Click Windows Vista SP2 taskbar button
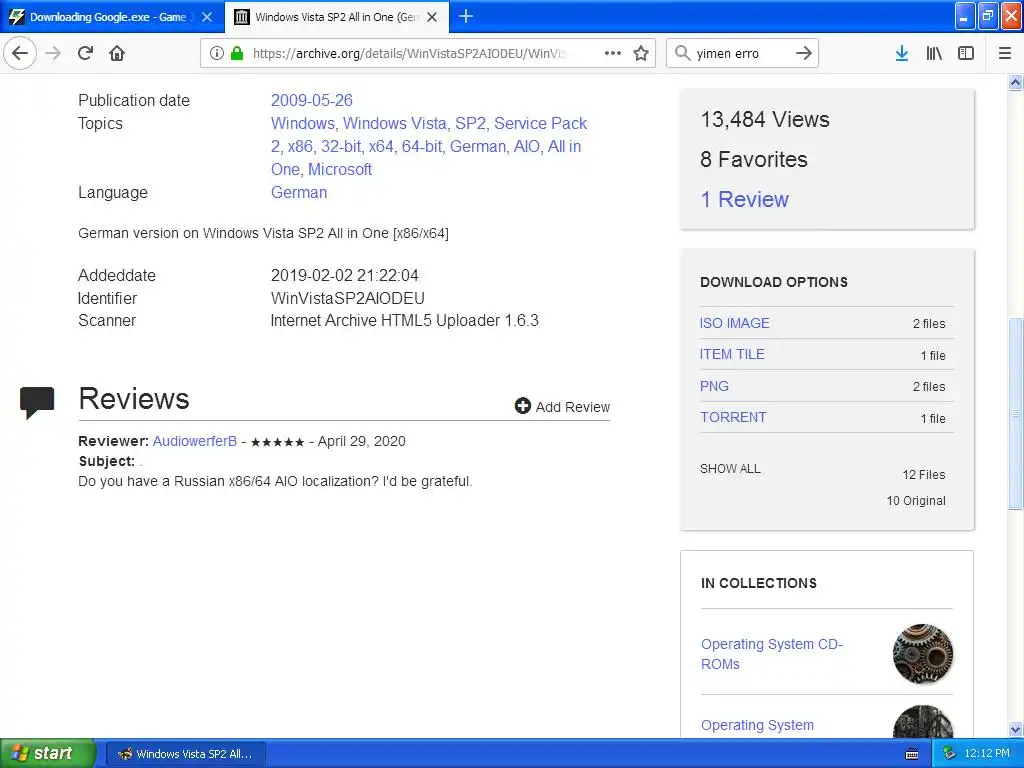Screen dimensions: 1024x768 [x=185, y=754]
